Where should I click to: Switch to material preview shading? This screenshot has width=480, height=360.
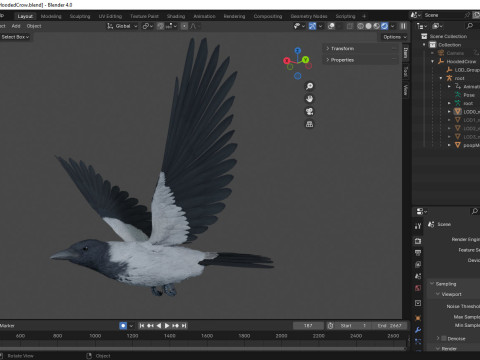click(376, 26)
